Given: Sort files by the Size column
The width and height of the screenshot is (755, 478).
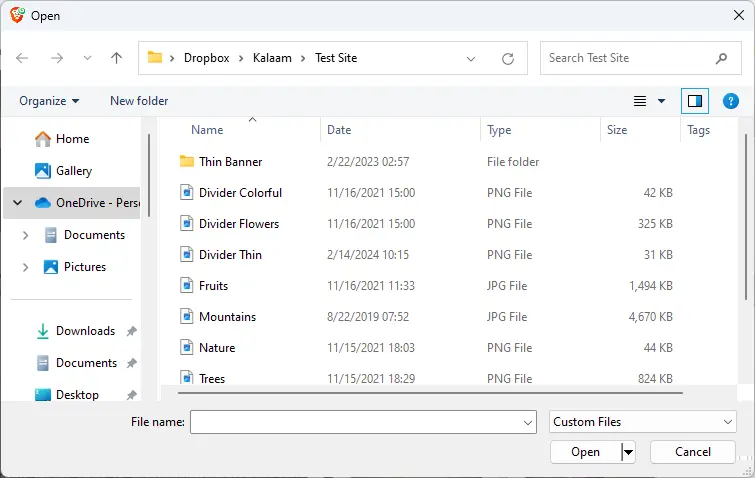Looking at the screenshot, I should click(617, 130).
